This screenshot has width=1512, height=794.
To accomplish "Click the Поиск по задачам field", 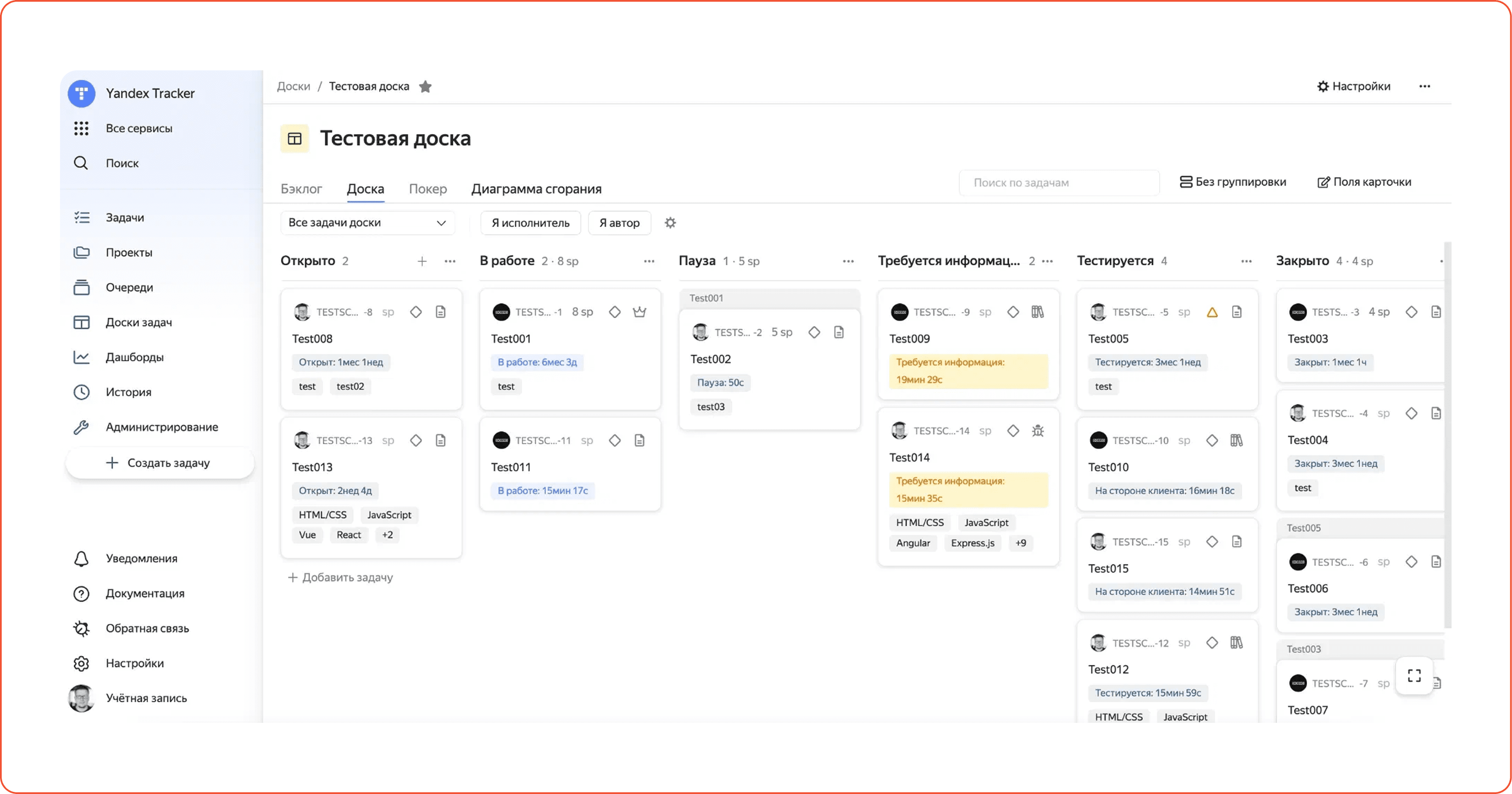I will click(x=1059, y=183).
